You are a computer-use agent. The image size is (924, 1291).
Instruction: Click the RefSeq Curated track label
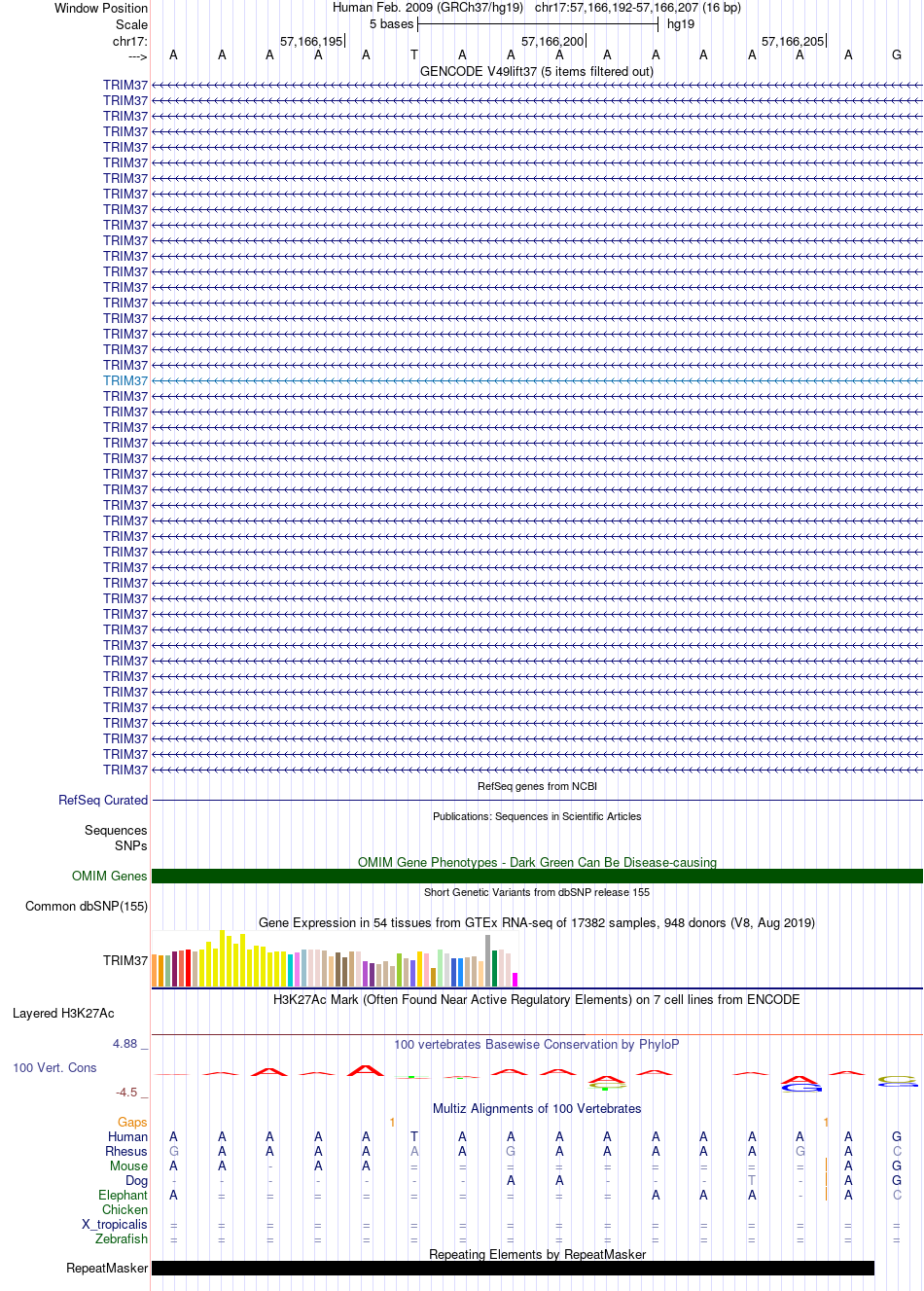coord(103,800)
